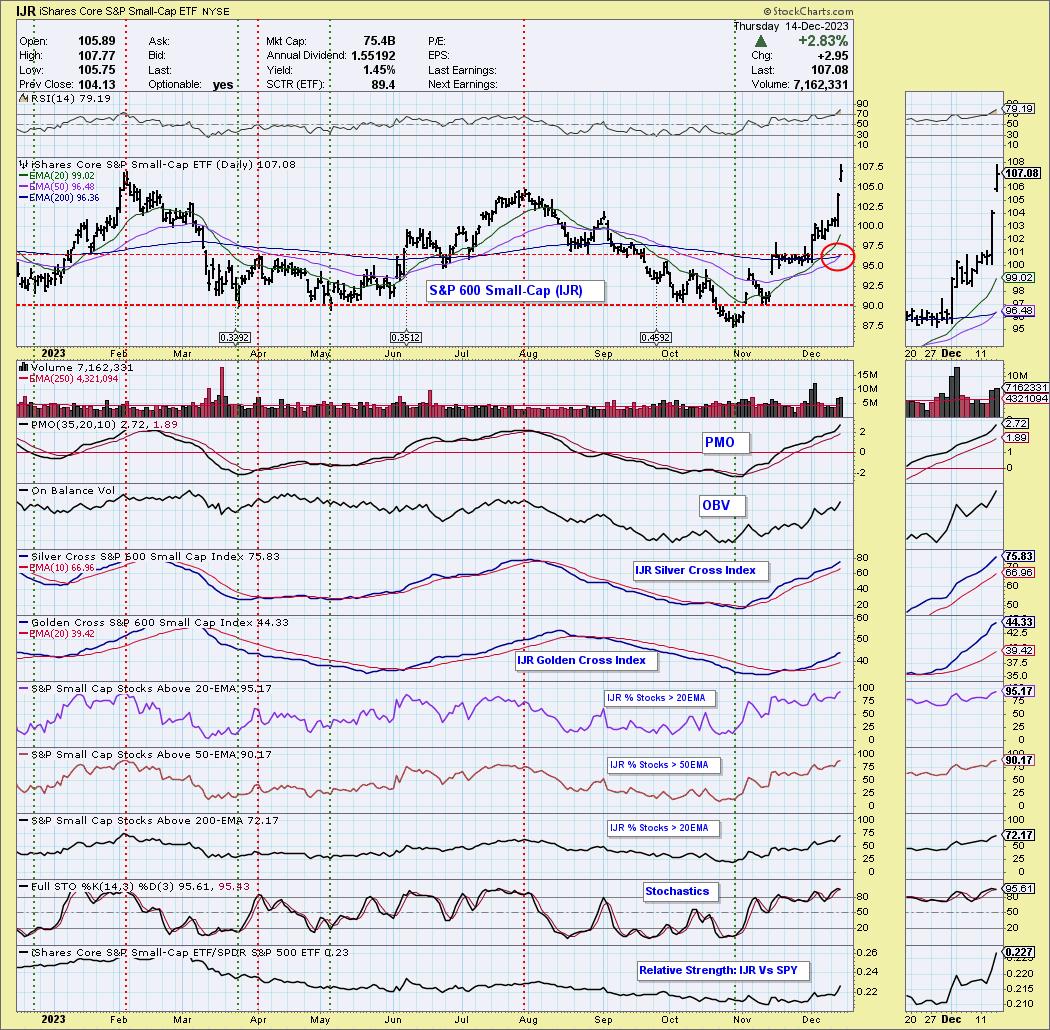
Task: Click the Prev Close value 104.13
Action: point(96,84)
